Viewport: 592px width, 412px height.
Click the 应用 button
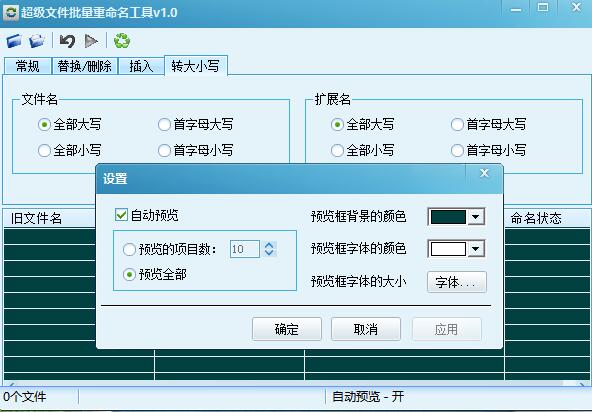pos(447,329)
